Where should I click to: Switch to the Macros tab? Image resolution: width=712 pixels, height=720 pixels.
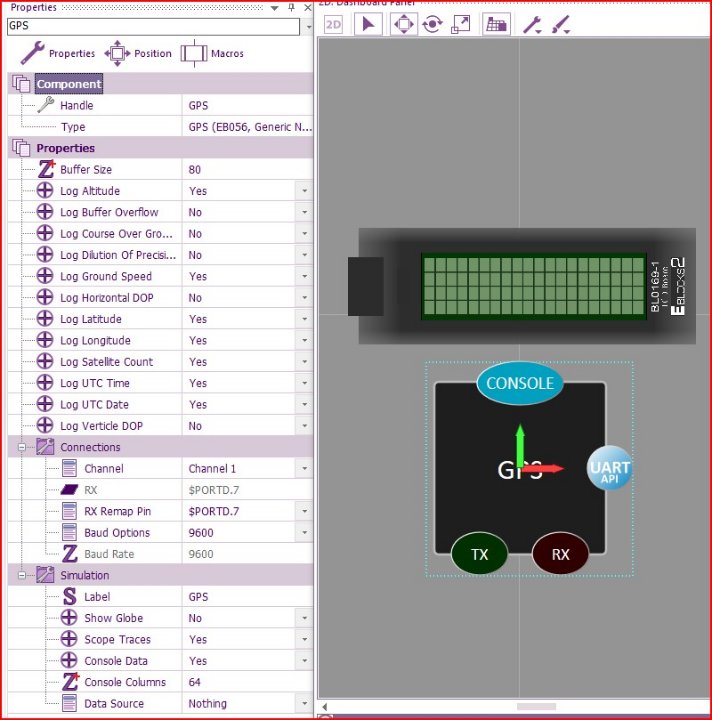pyautogui.click(x=213, y=53)
